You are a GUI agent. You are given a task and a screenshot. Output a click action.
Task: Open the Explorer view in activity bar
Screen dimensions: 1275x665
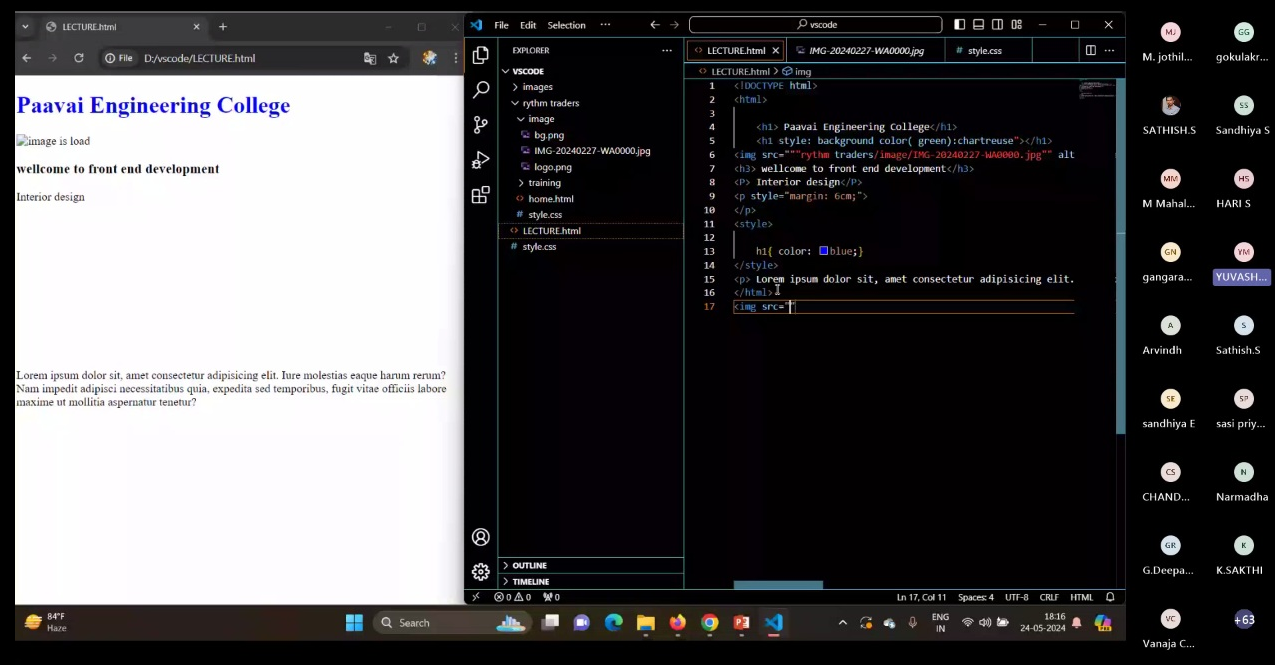(481, 55)
